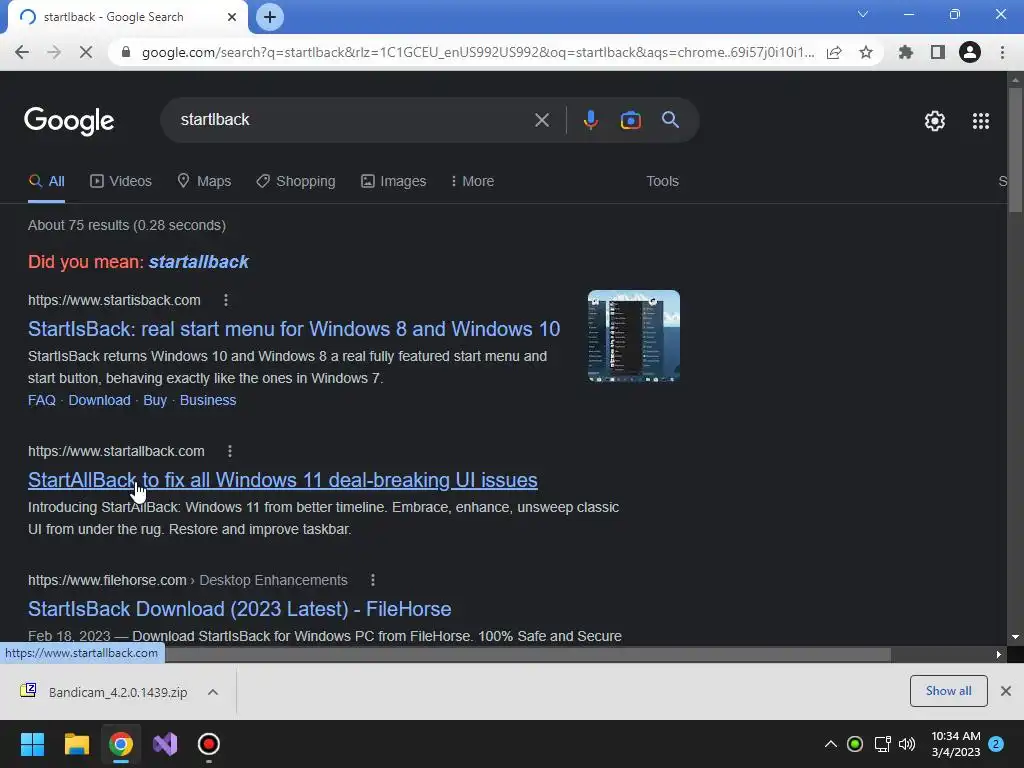Open search Tools options
The height and width of the screenshot is (768, 1024).
click(x=662, y=182)
